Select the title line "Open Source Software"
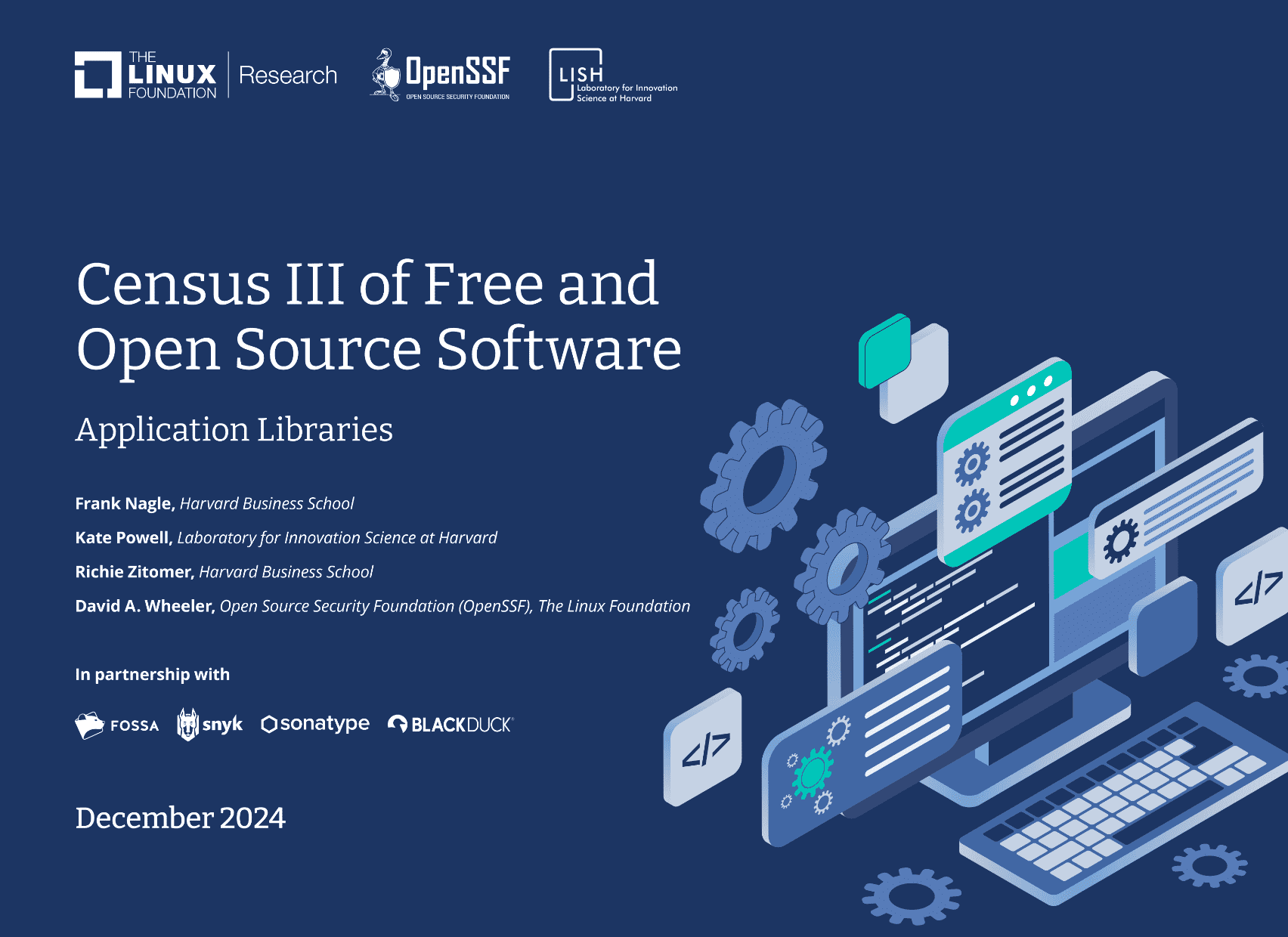Screen dimensions: 1288x937 [x=379, y=350]
